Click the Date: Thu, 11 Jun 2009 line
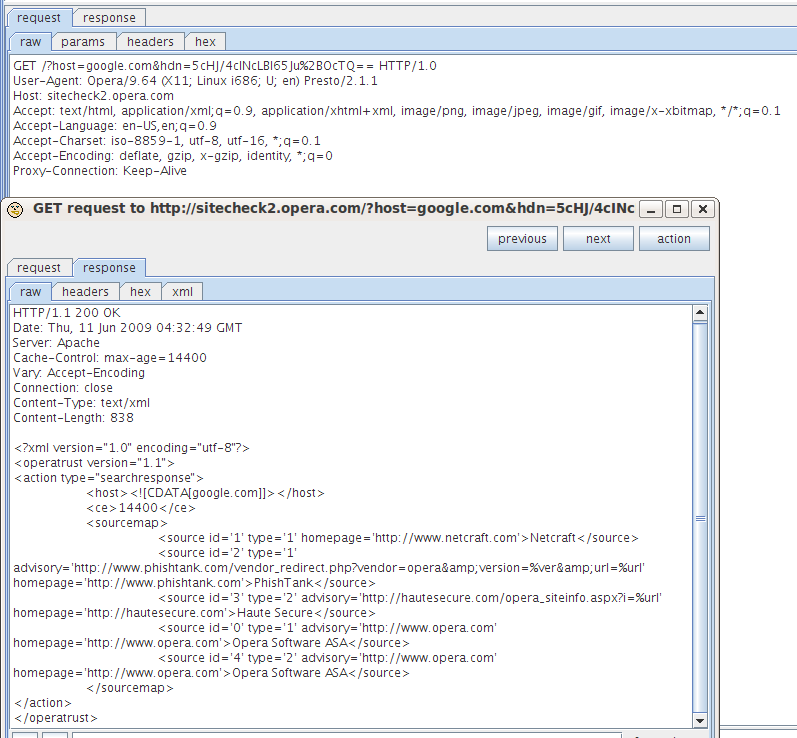797x738 pixels. click(x=128, y=328)
